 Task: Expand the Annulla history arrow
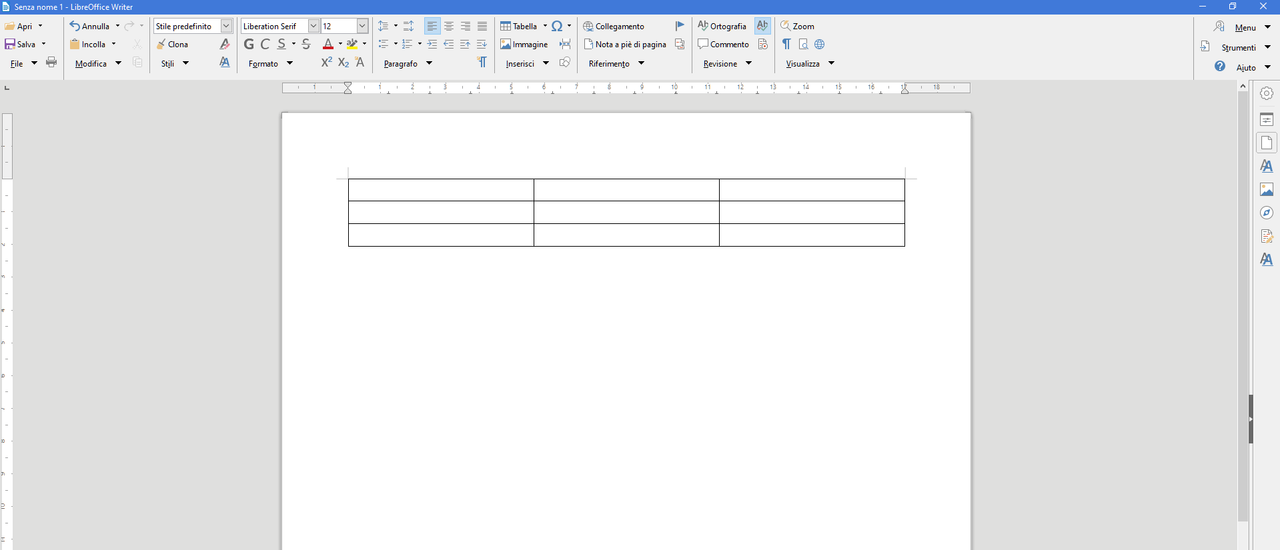117,26
